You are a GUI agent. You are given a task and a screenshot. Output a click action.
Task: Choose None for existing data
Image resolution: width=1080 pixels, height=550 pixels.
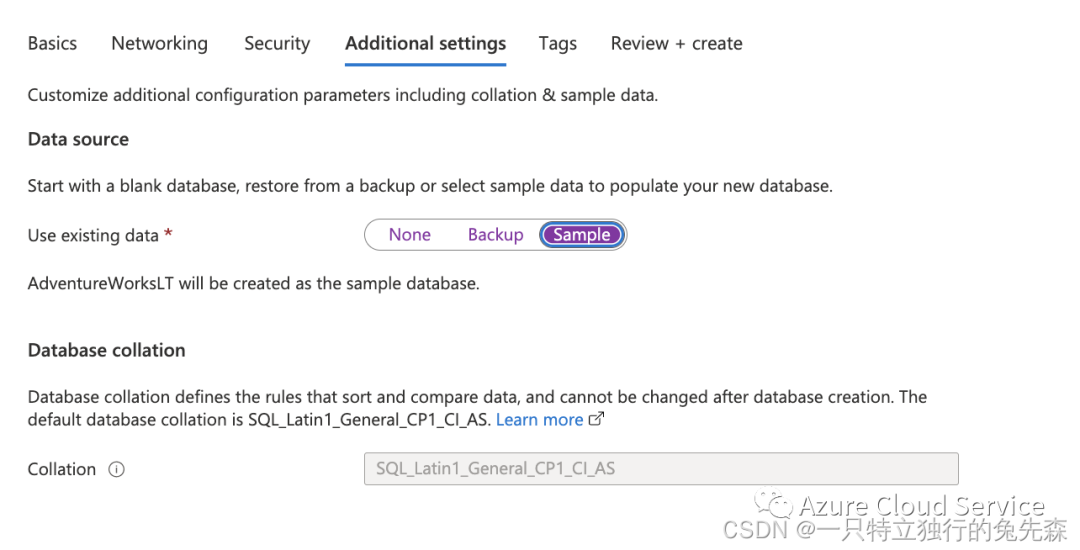coord(409,235)
